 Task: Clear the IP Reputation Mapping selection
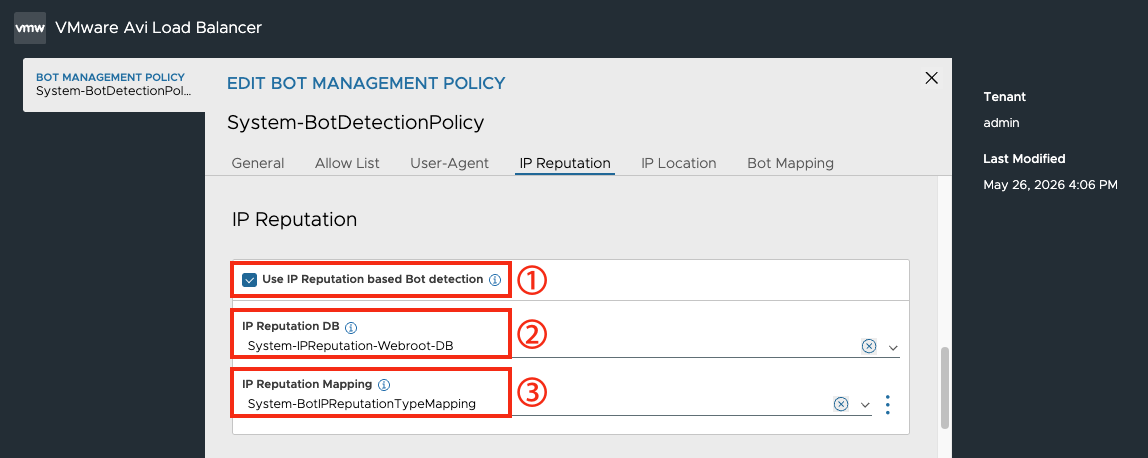[841, 404]
